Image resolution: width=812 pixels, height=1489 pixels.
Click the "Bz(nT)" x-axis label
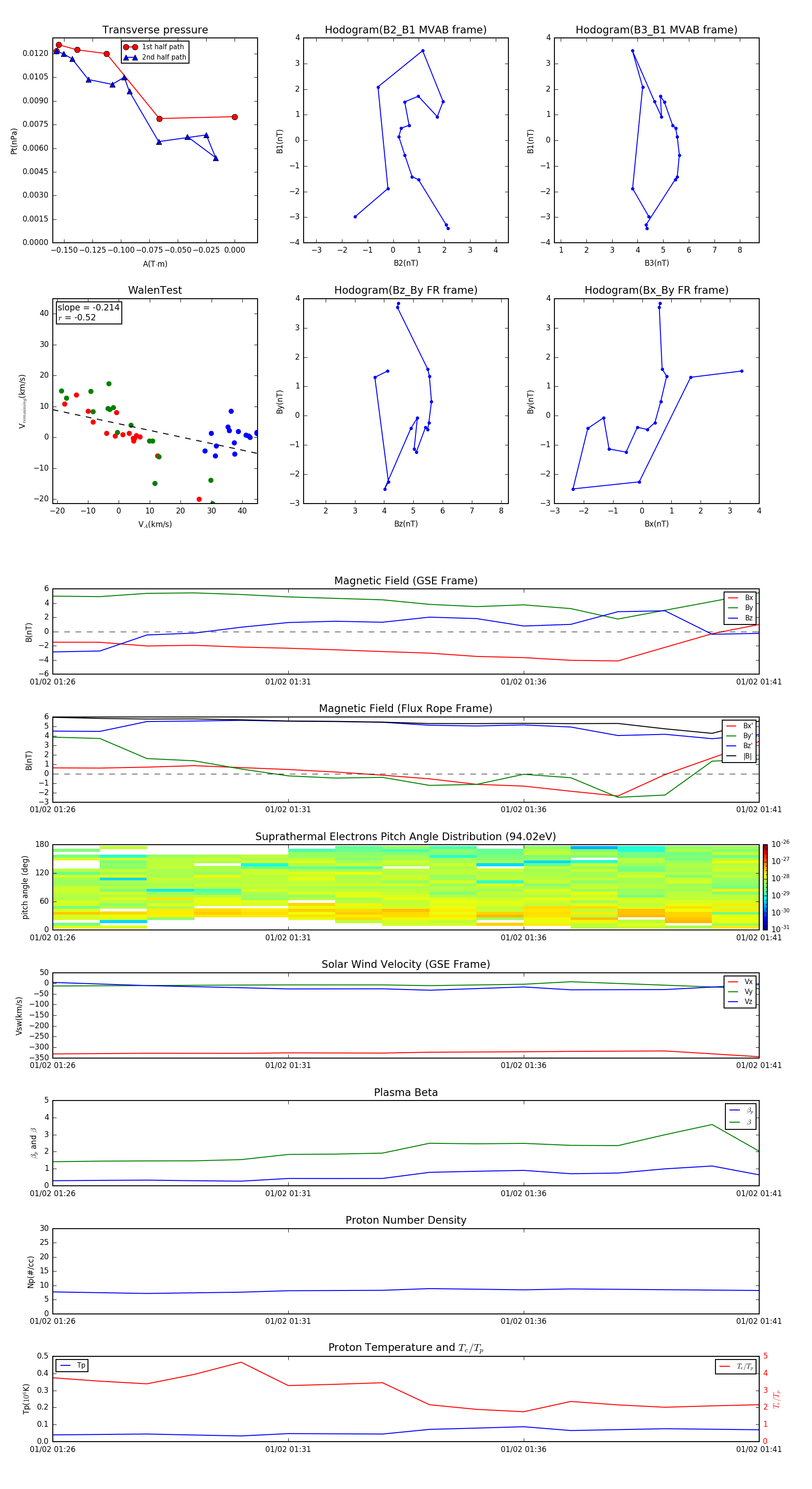pos(406,524)
